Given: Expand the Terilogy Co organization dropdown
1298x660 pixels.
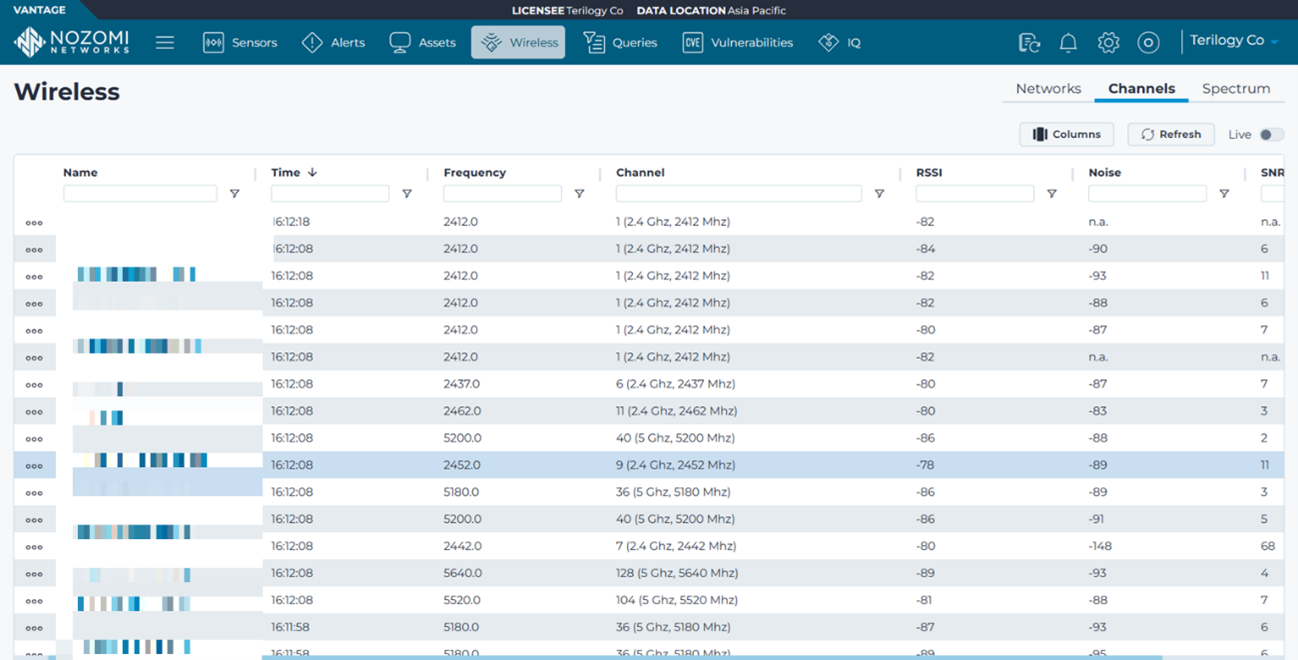Looking at the screenshot, I should [x=1234, y=41].
